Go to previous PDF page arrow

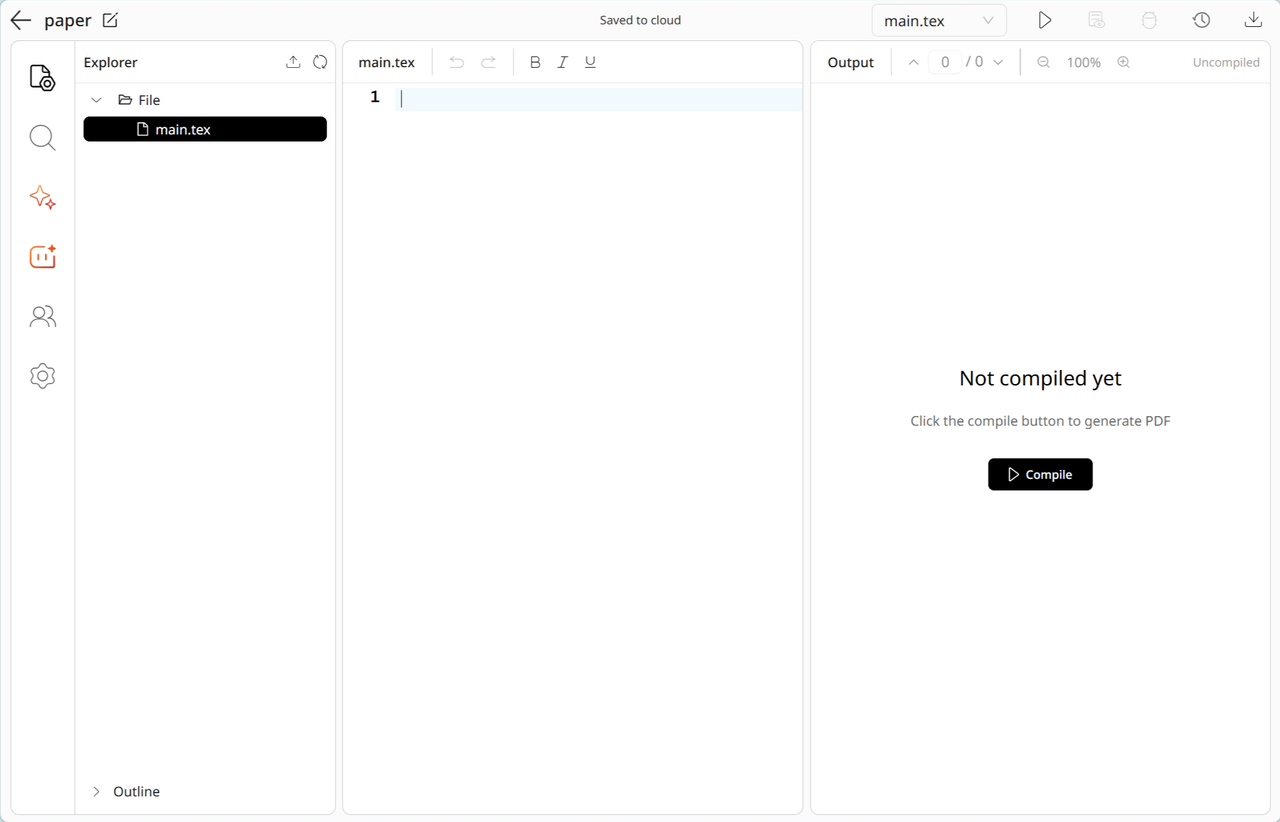tap(913, 62)
